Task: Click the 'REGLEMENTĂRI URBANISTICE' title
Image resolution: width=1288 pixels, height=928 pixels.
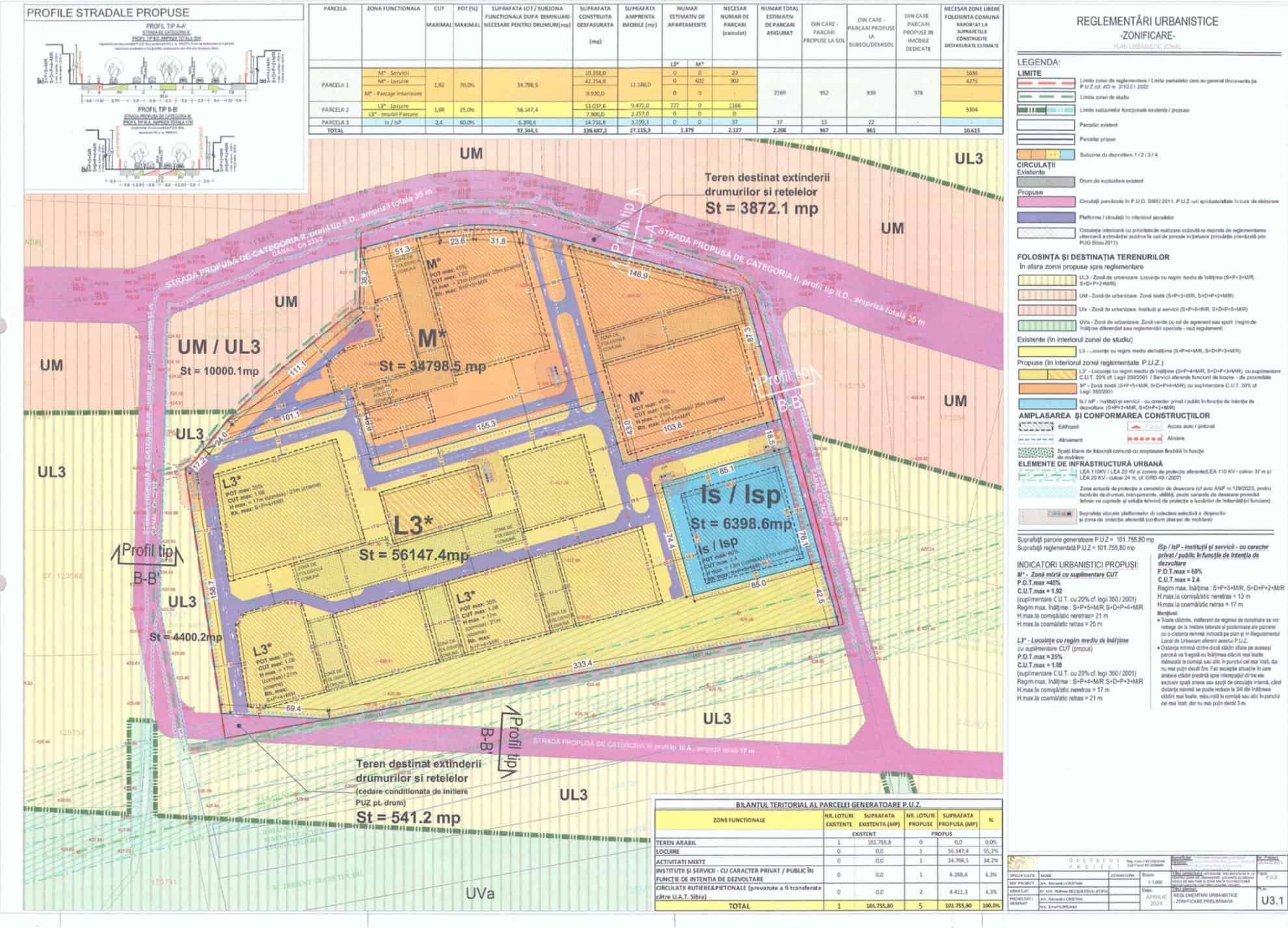Action: coord(1147,21)
